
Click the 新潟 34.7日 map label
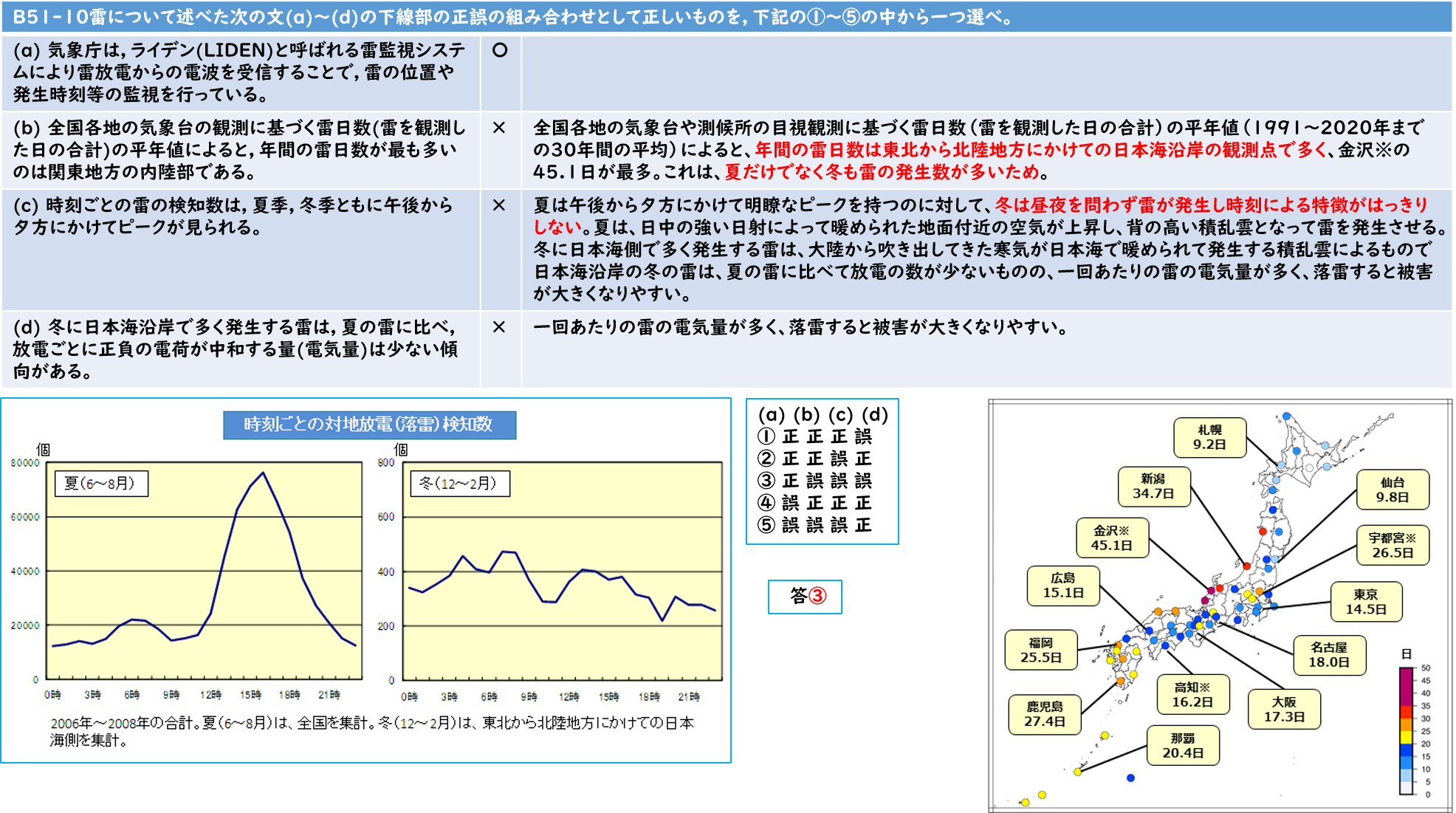coord(1153,487)
